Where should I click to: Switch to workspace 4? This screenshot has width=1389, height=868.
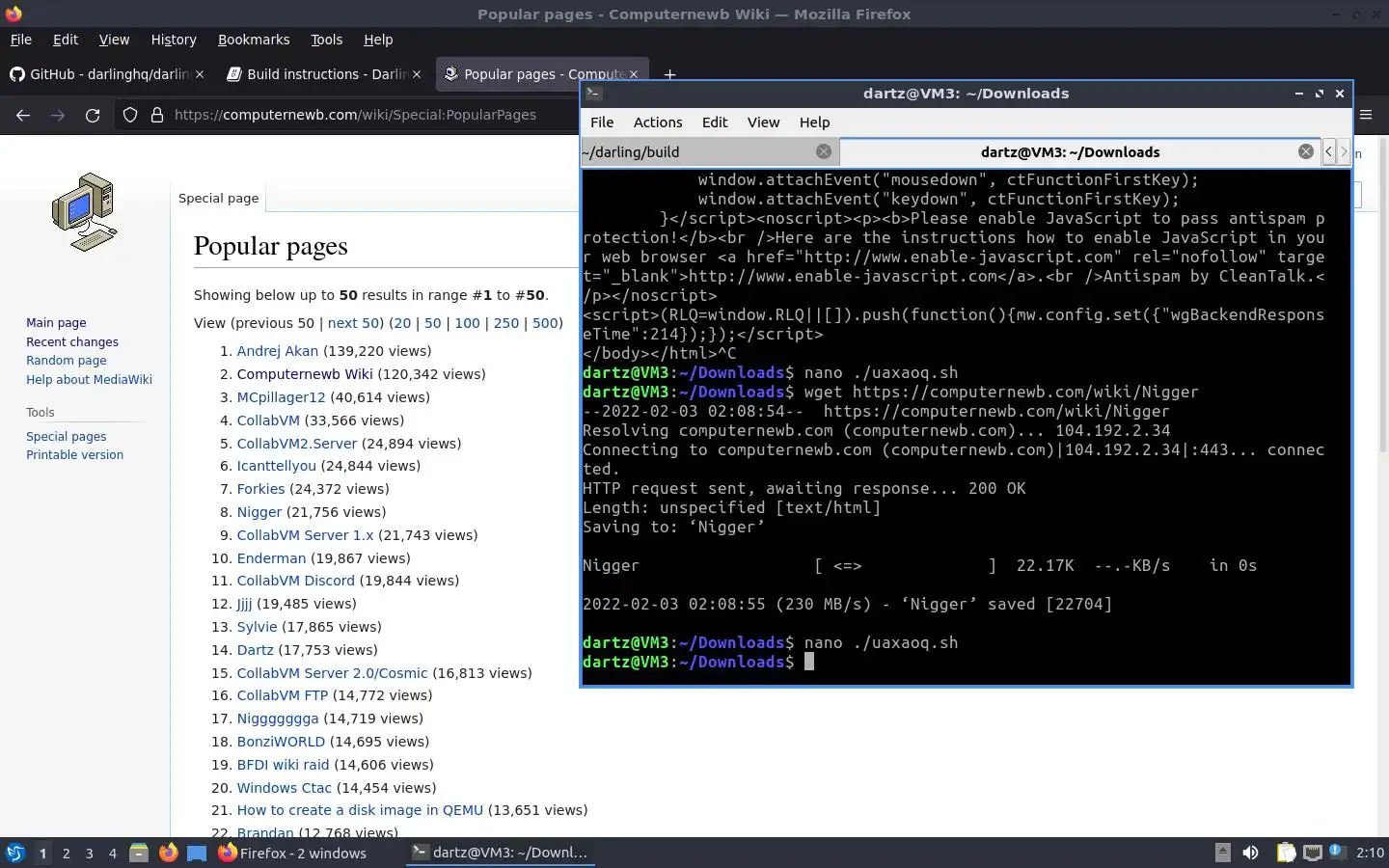(x=113, y=853)
